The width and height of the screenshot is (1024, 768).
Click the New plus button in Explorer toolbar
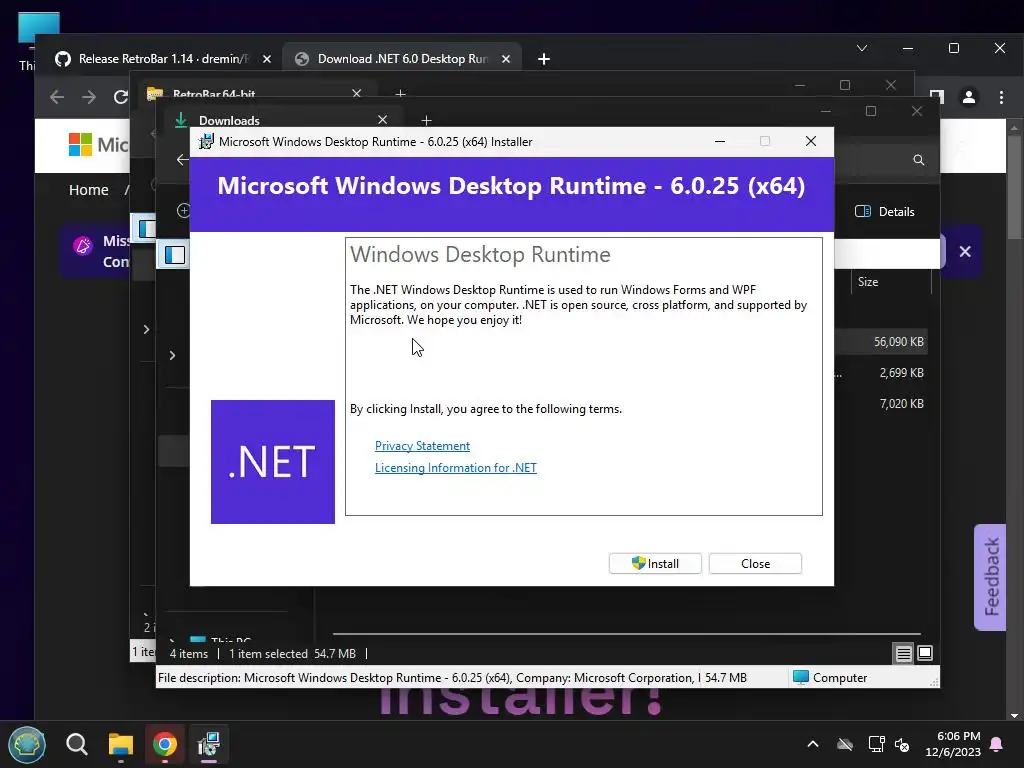pyautogui.click(x=184, y=210)
